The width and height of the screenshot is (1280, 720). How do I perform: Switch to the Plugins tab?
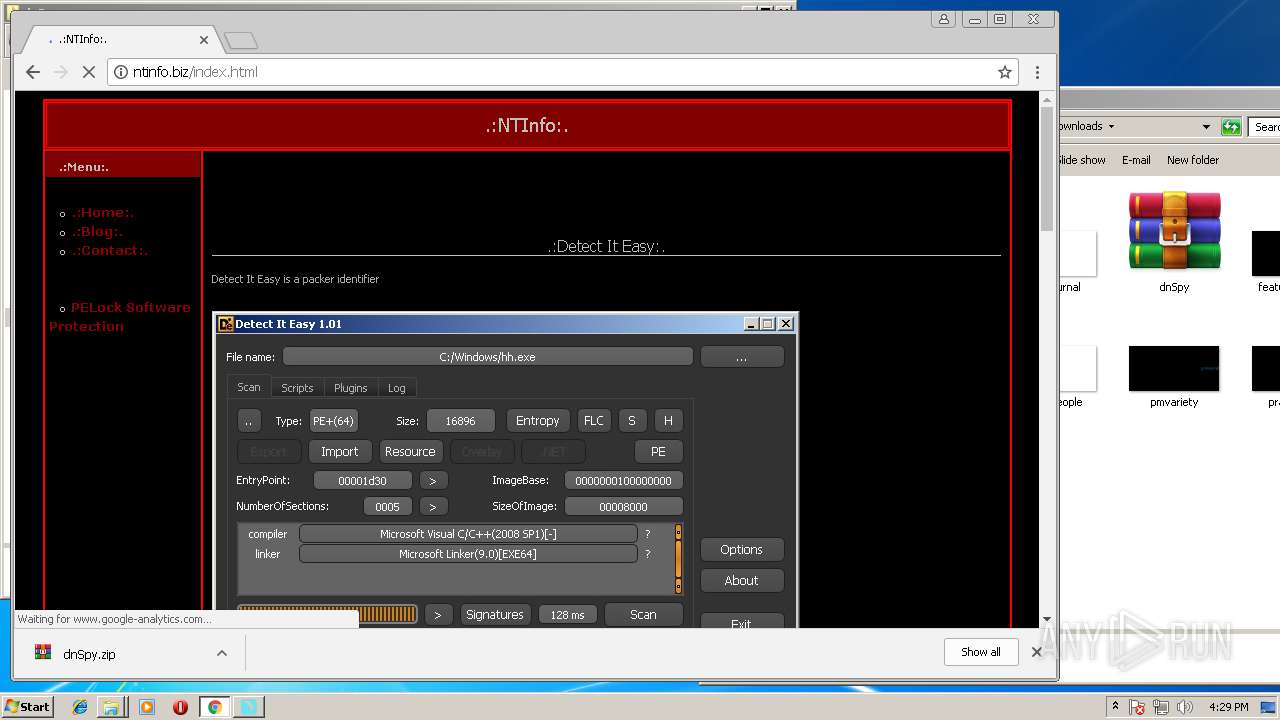click(x=350, y=388)
